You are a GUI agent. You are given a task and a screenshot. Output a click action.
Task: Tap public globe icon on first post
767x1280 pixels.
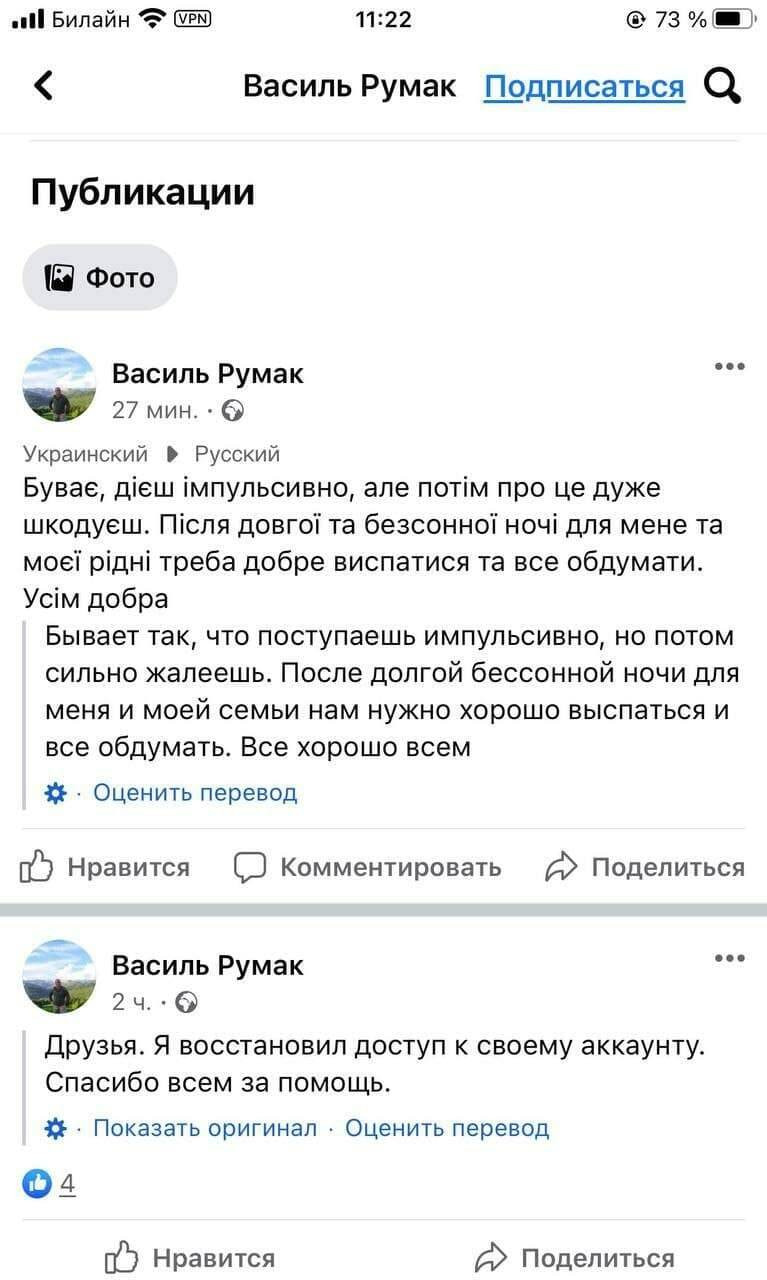(x=232, y=410)
